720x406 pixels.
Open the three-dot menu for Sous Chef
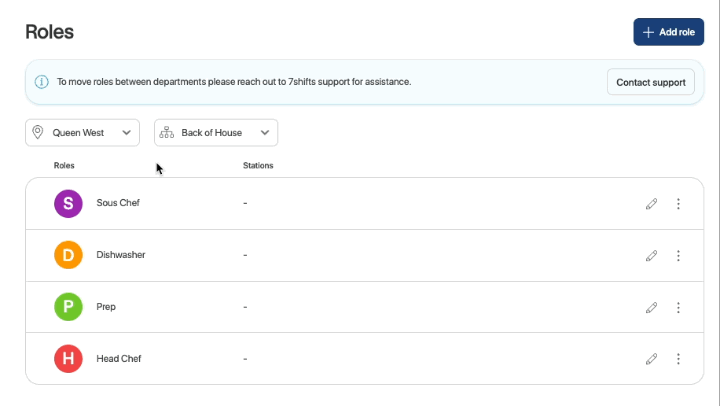coord(678,204)
